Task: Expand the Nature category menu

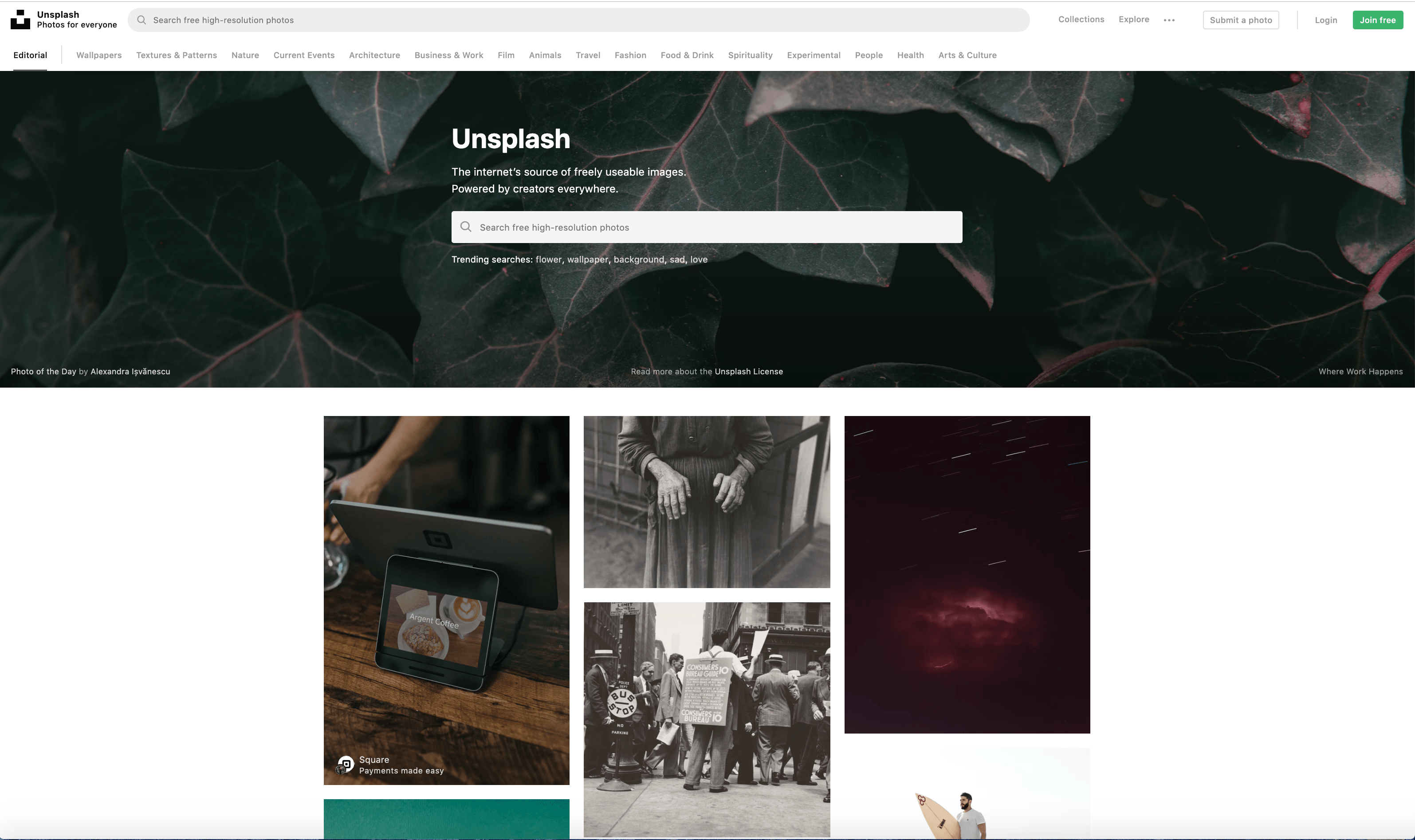Action: pyautogui.click(x=244, y=55)
